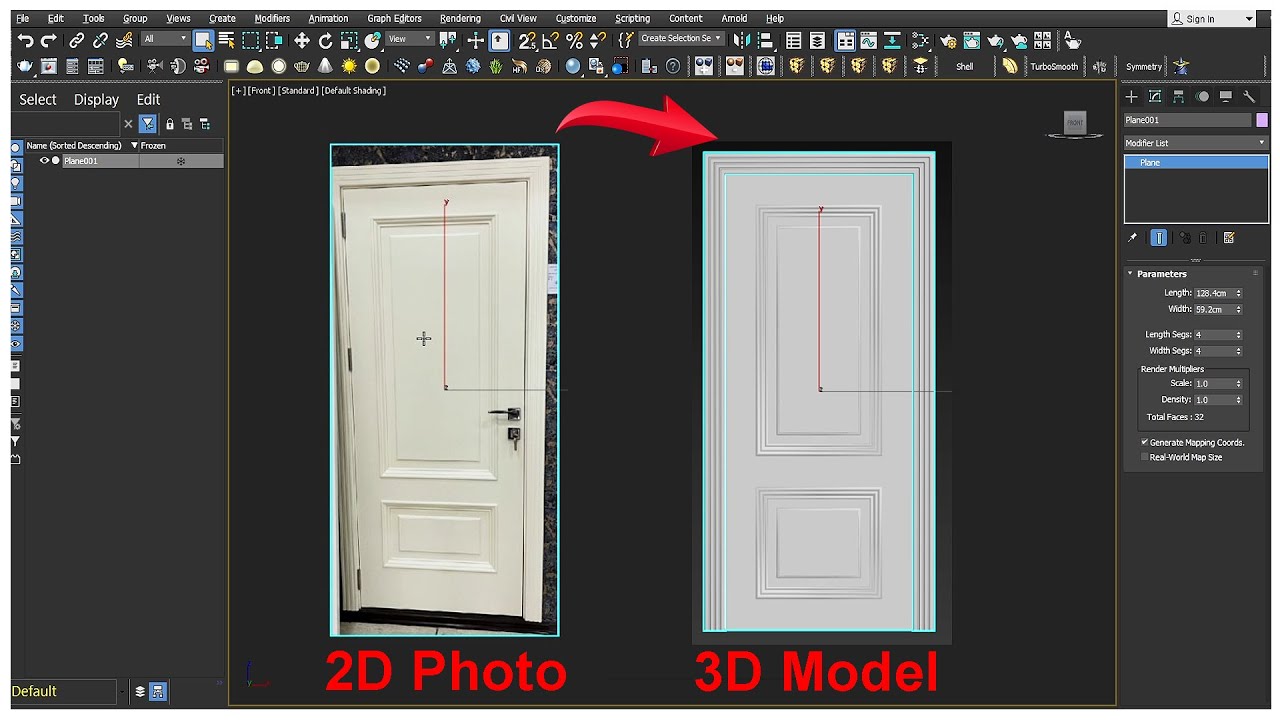Activate the Select and Scale tool

349,41
